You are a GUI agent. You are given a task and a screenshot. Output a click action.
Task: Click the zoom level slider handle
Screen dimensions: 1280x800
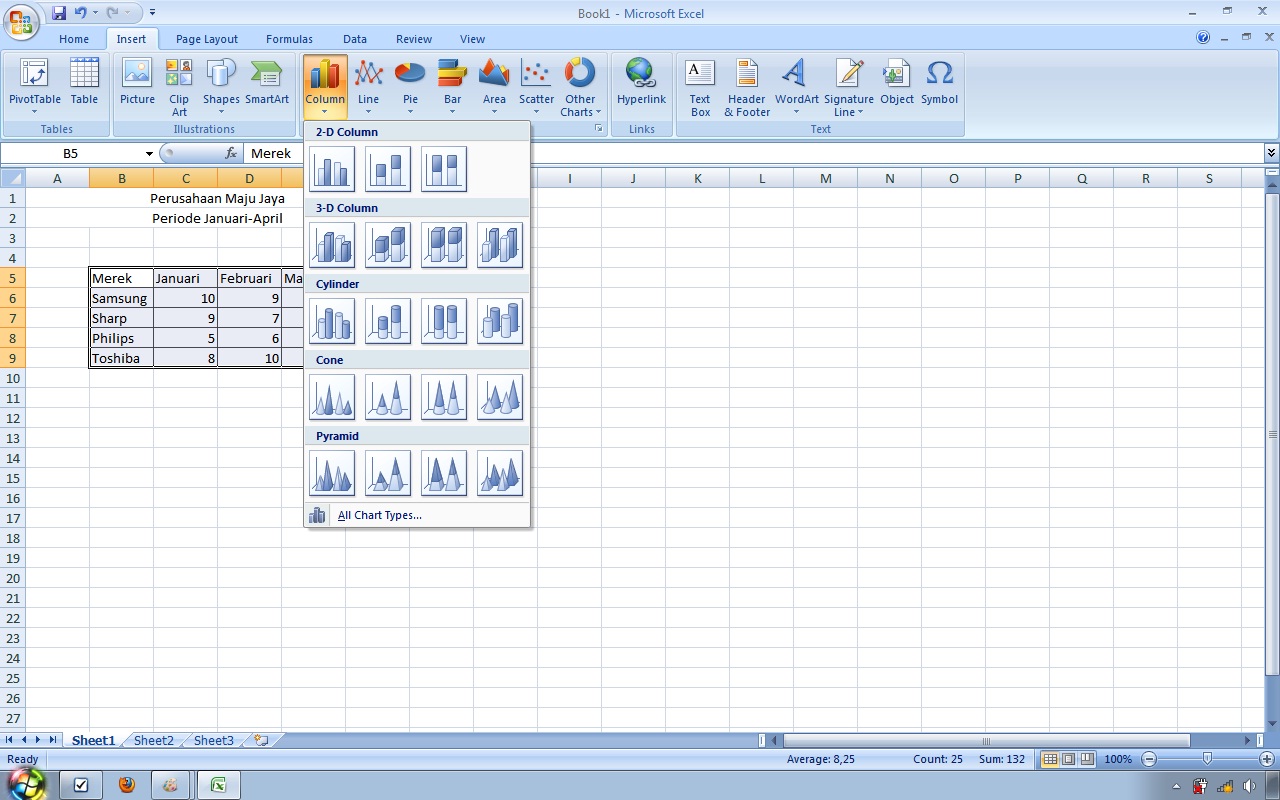1207,759
